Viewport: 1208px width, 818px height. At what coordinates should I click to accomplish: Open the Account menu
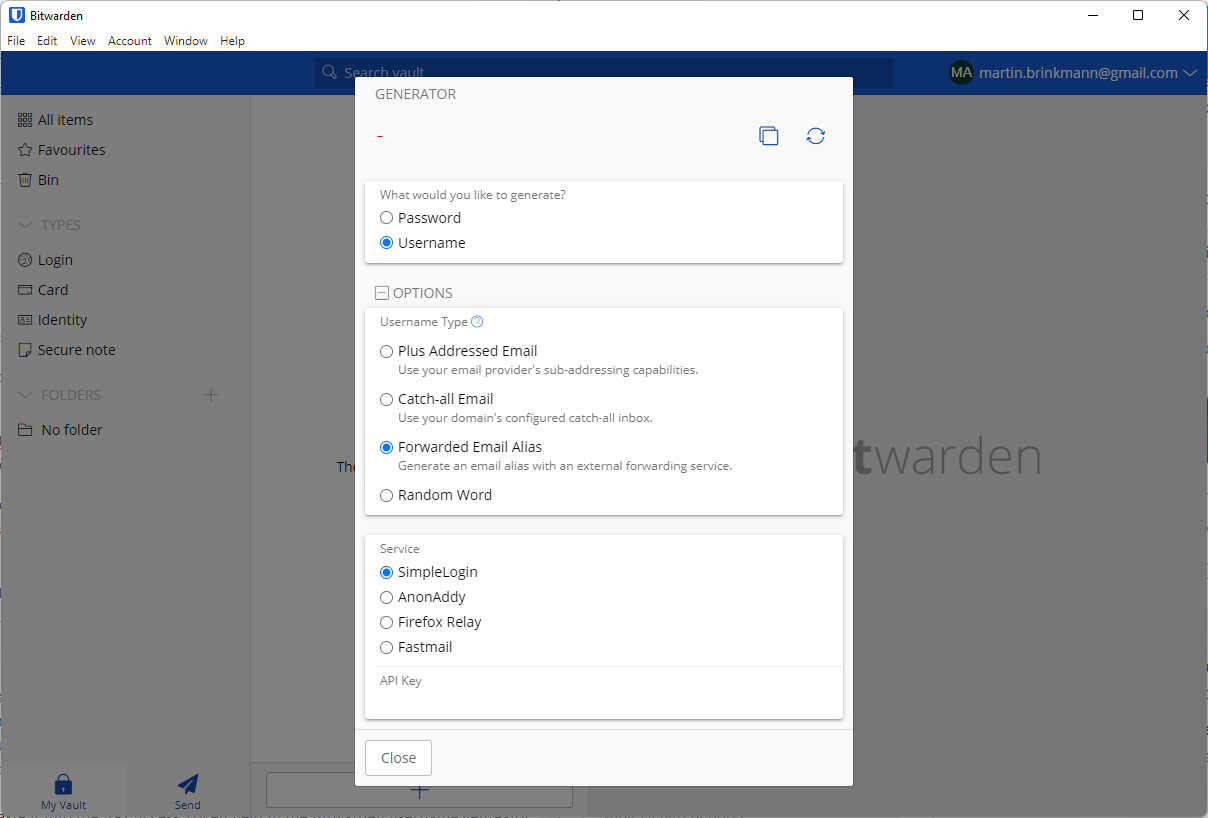pos(129,41)
